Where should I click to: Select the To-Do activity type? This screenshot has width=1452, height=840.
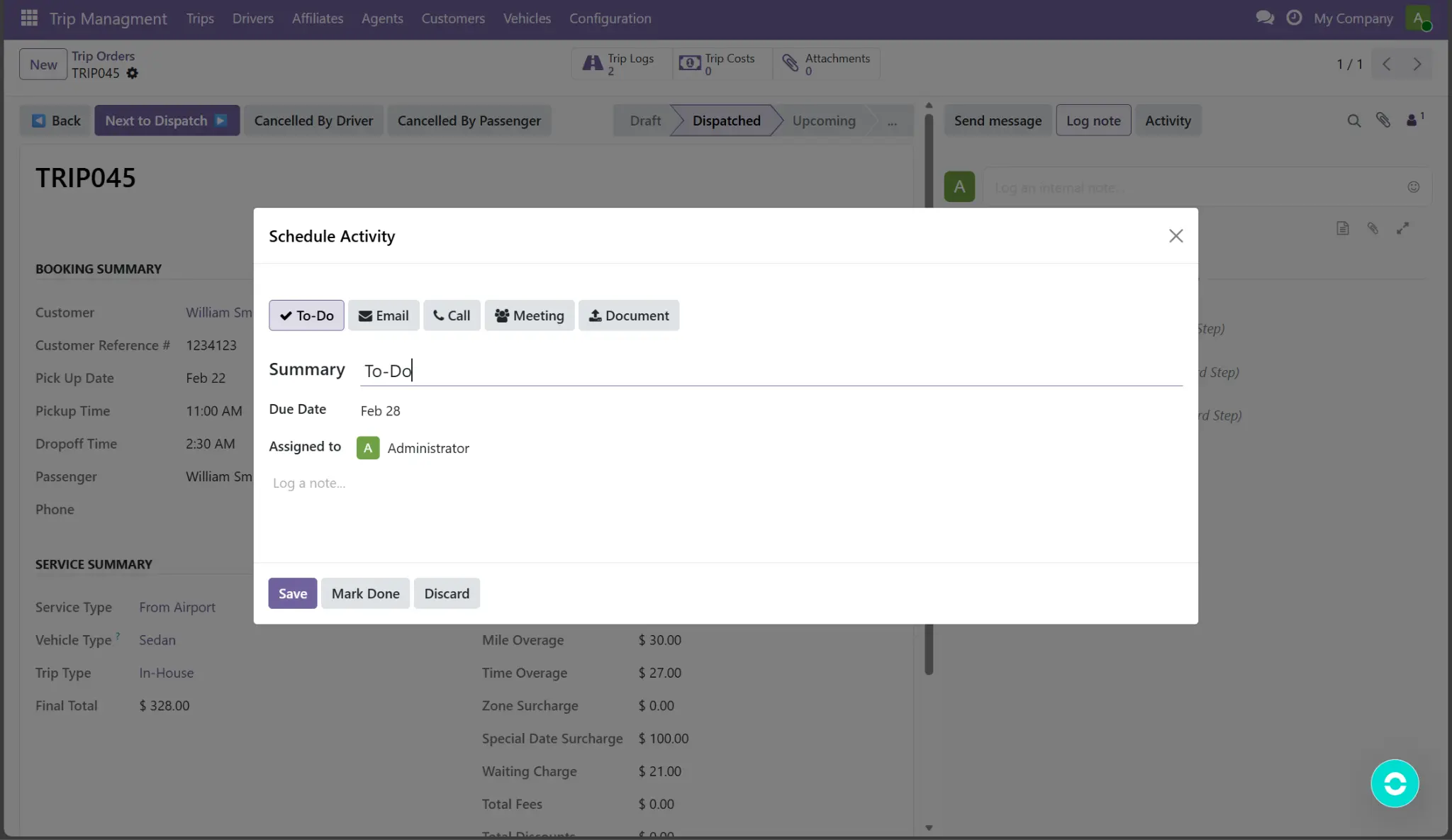click(x=306, y=315)
